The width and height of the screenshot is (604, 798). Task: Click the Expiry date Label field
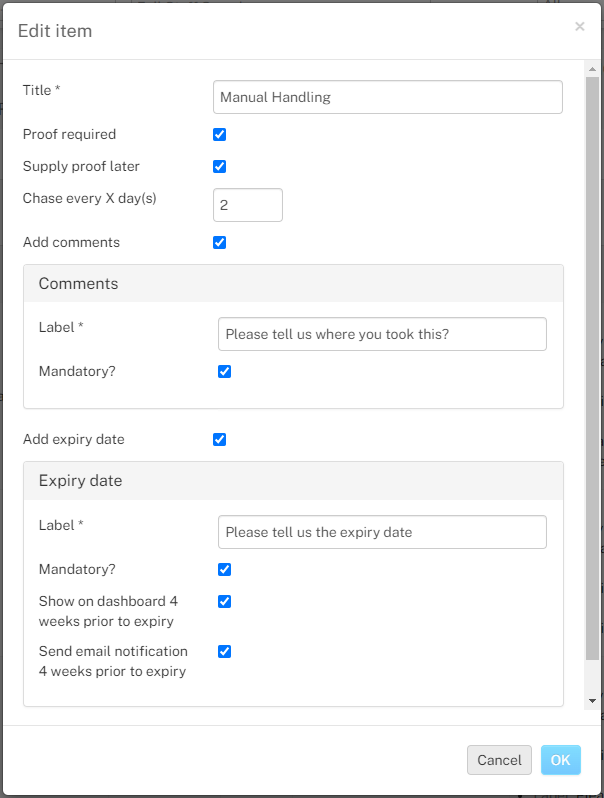click(382, 532)
